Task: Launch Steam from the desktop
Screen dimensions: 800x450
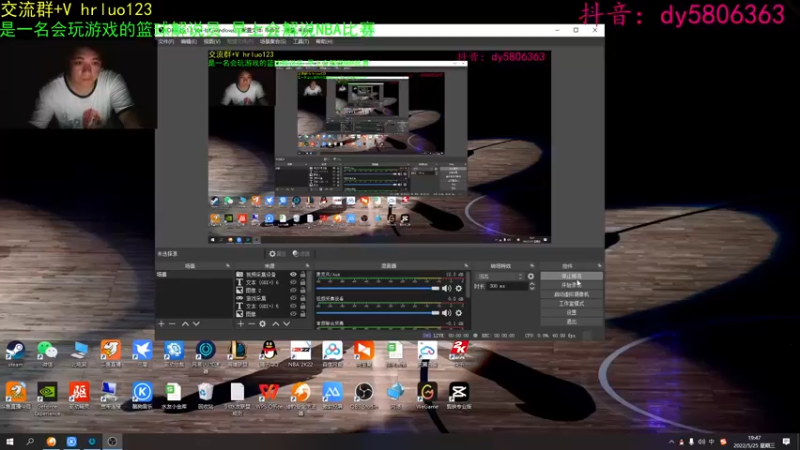Action: click(x=15, y=354)
